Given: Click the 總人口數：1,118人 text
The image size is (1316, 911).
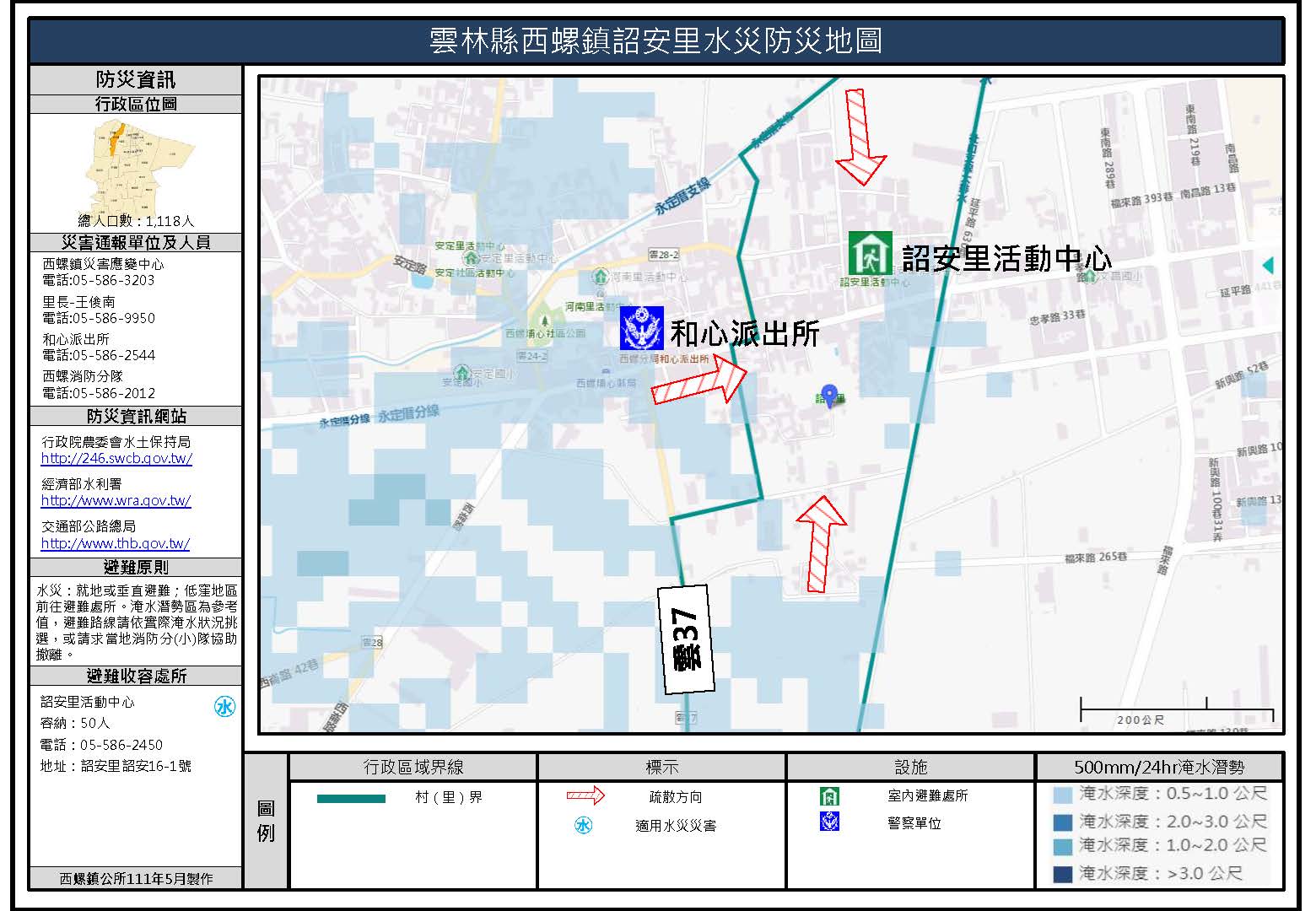Looking at the screenshot, I should [x=136, y=221].
